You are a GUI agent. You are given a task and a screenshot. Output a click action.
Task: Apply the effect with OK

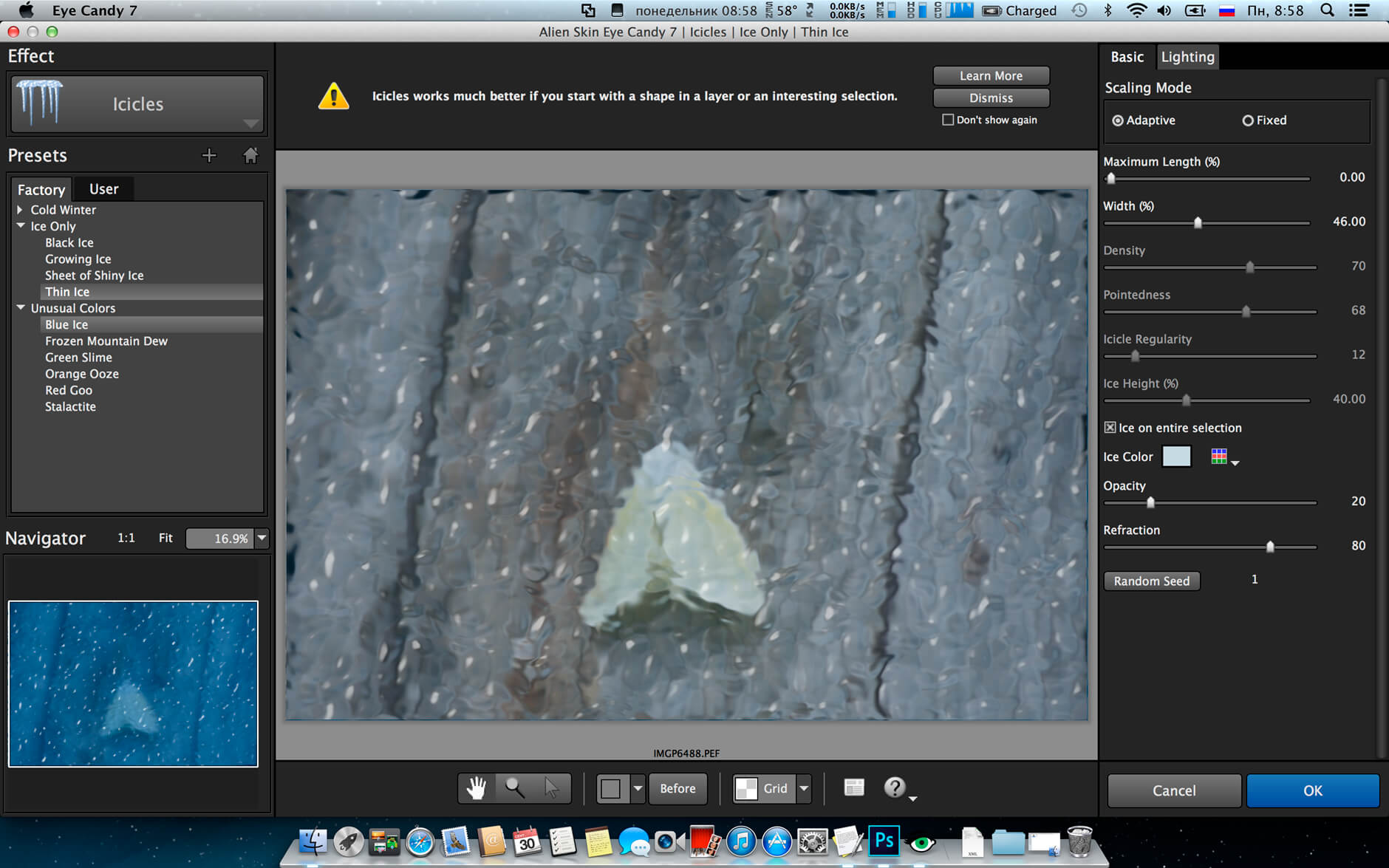click(x=1313, y=790)
